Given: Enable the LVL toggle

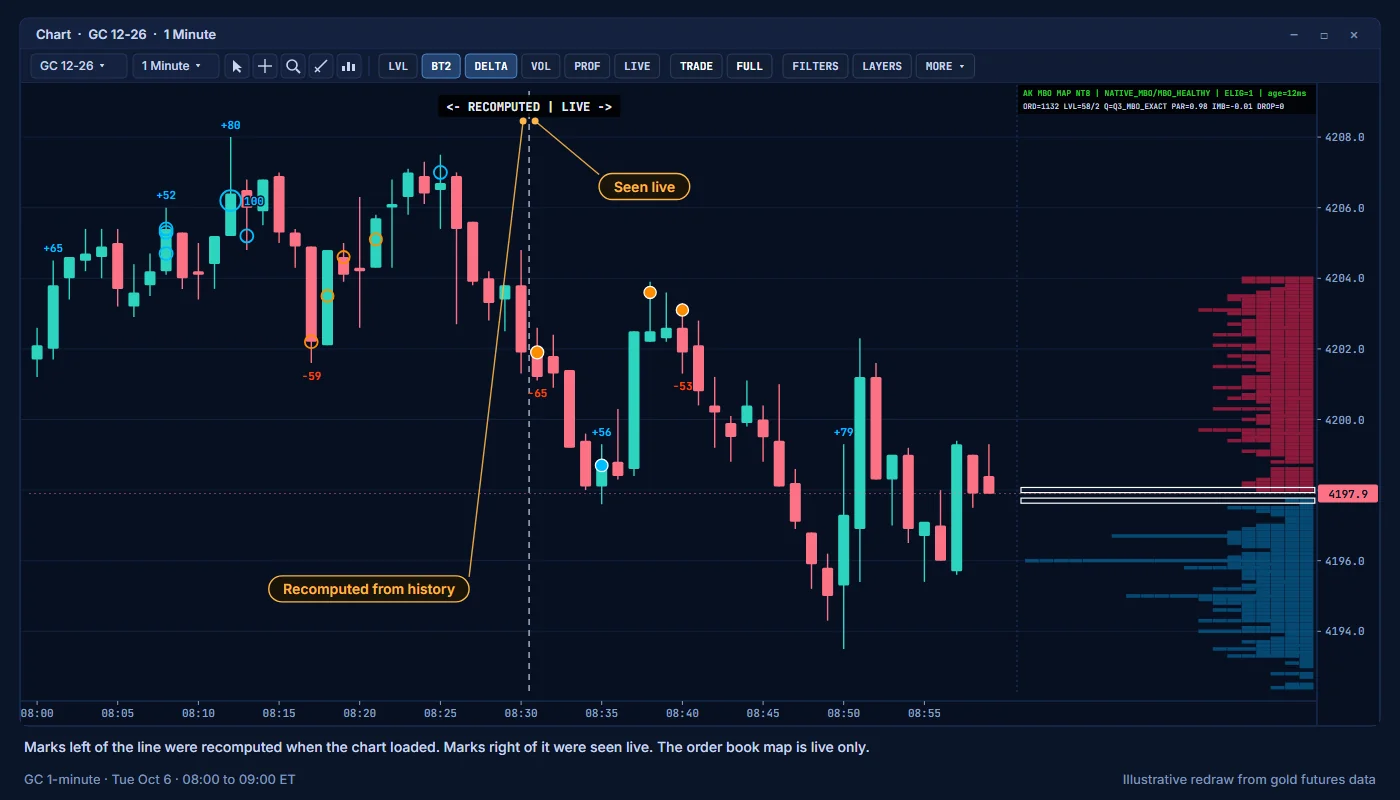Looking at the screenshot, I should click(398, 66).
